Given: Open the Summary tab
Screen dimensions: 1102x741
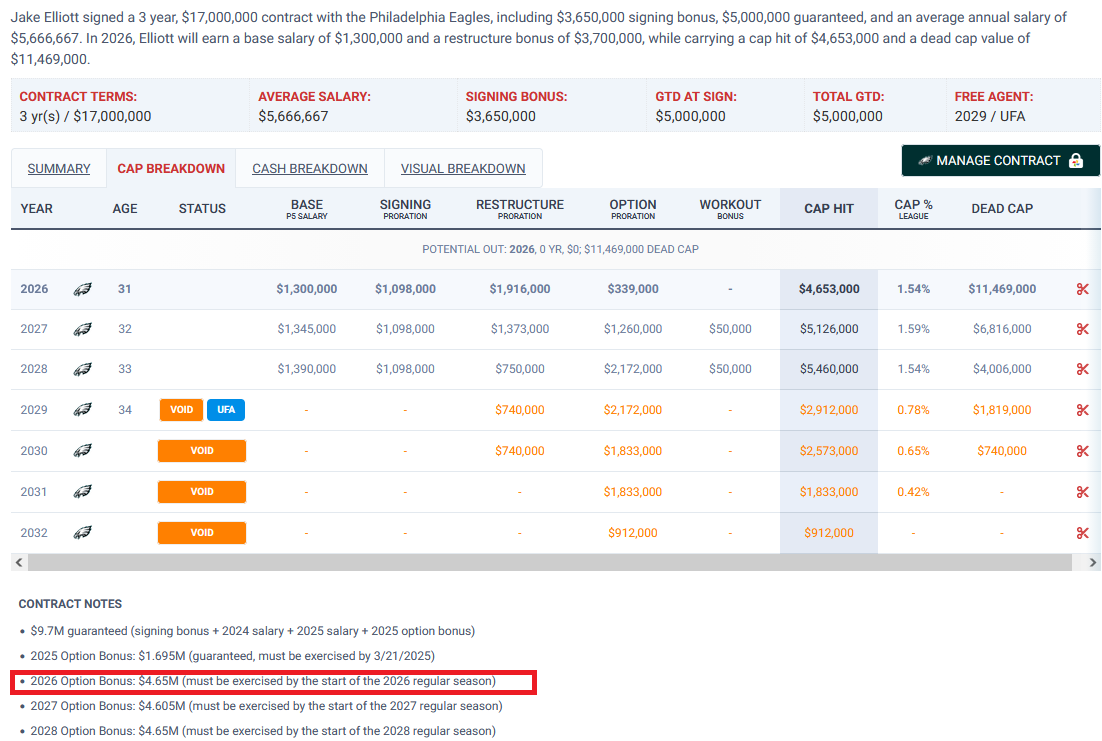Looking at the screenshot, I should click(x=59, y=169).
